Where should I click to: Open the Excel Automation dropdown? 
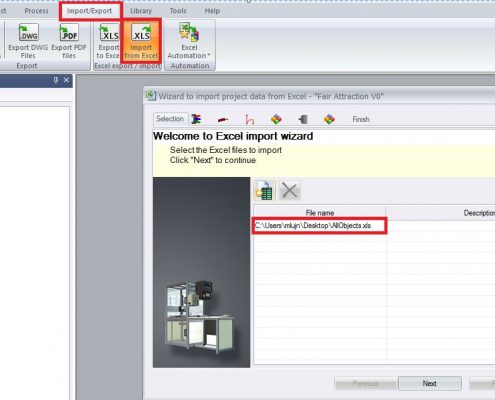pyautogui.click(x=189, y=41)
